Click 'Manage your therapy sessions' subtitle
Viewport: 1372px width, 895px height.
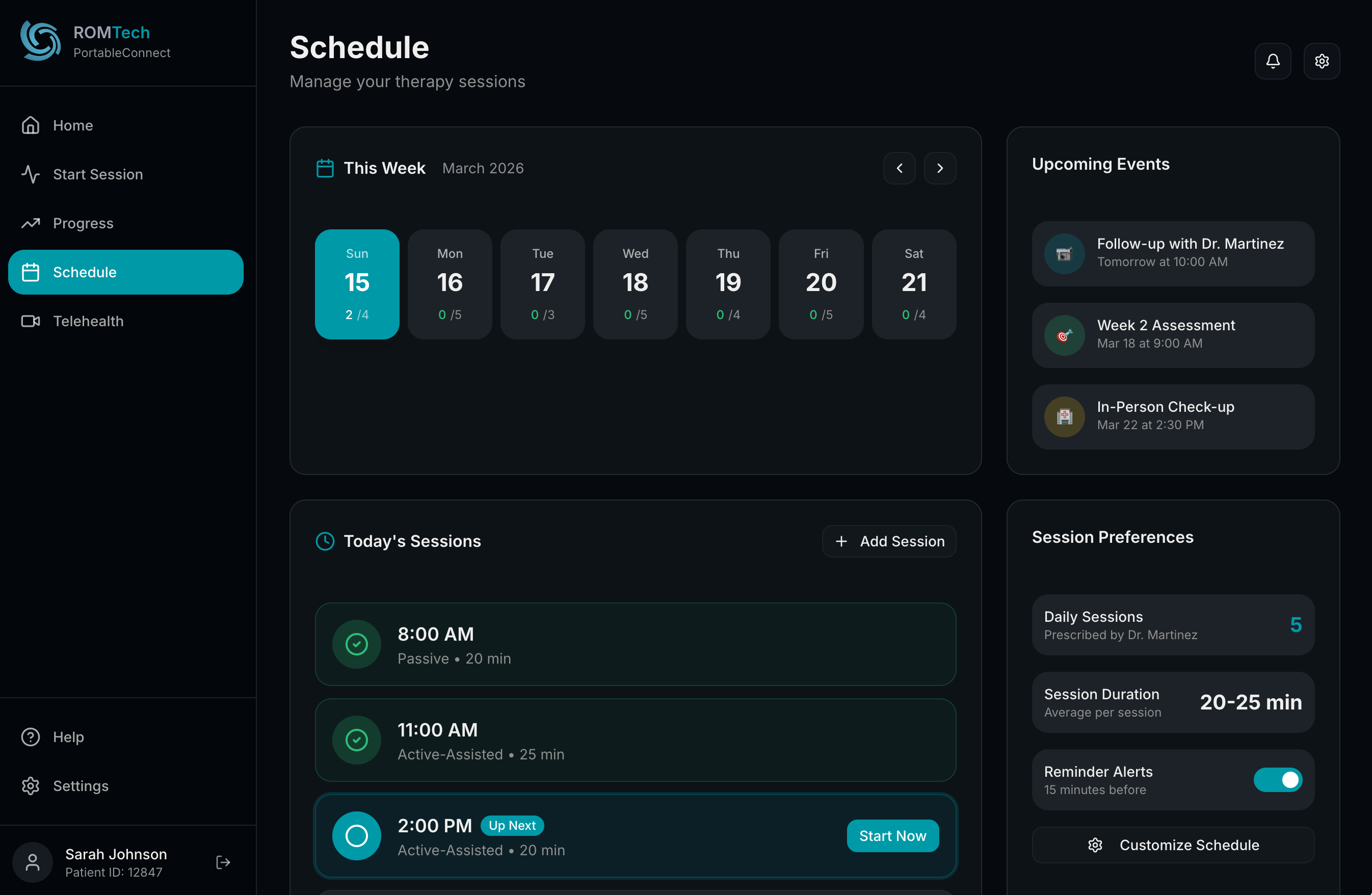tap(407, 82)
